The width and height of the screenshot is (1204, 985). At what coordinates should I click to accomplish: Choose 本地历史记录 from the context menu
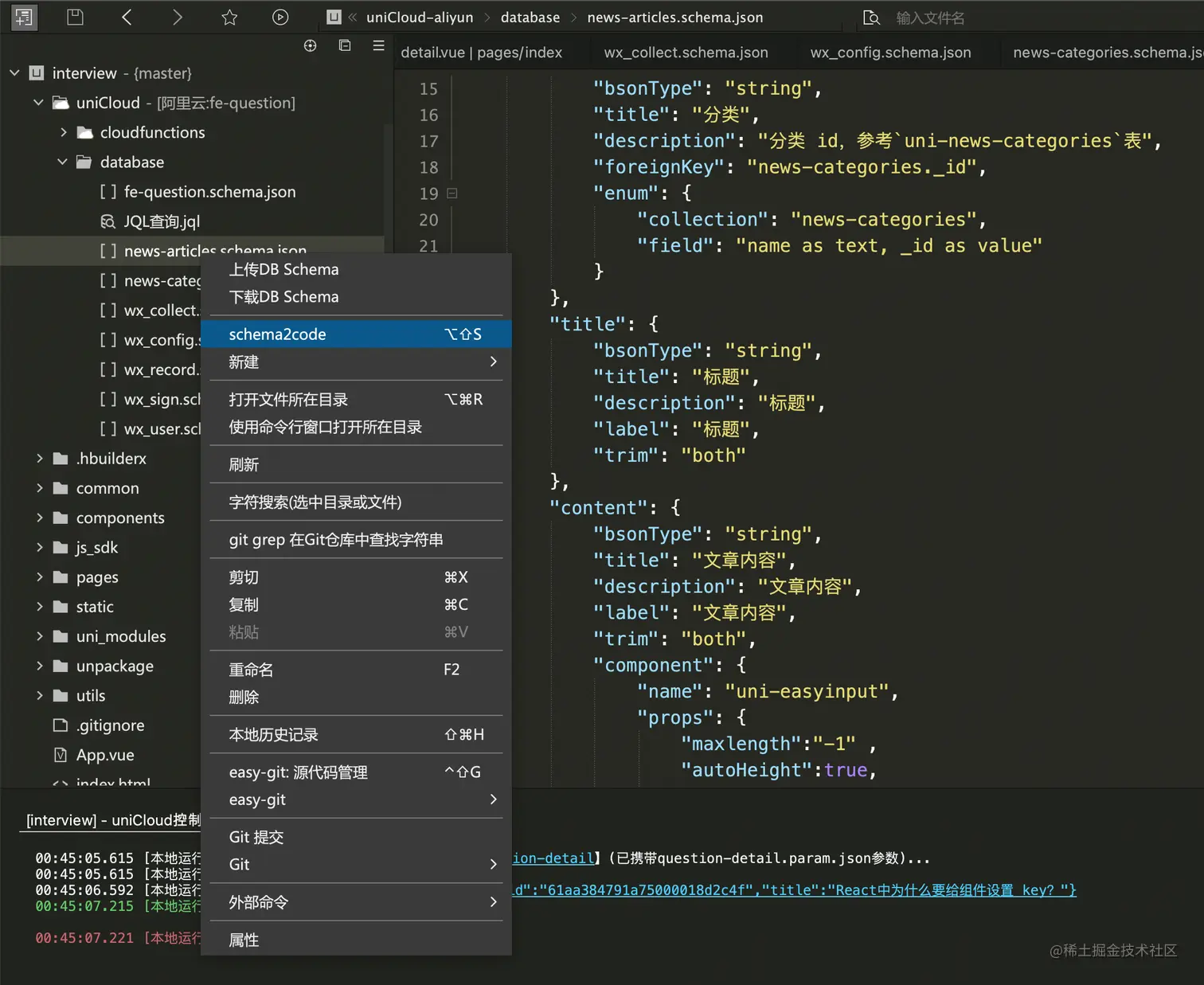[x=273, y=734]
